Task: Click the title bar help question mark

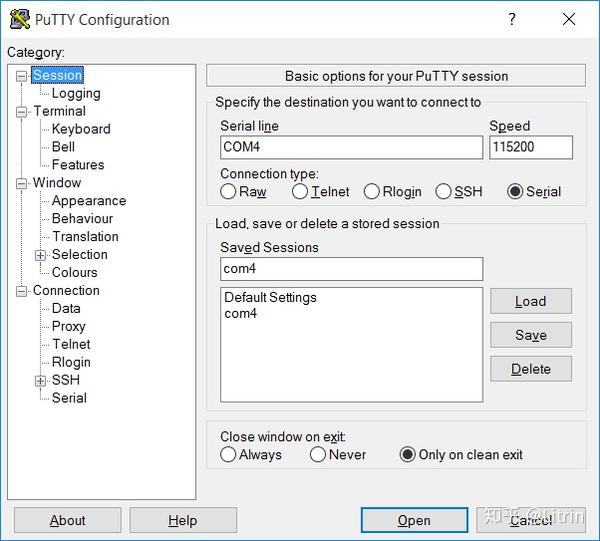Action: click(512, 19)
